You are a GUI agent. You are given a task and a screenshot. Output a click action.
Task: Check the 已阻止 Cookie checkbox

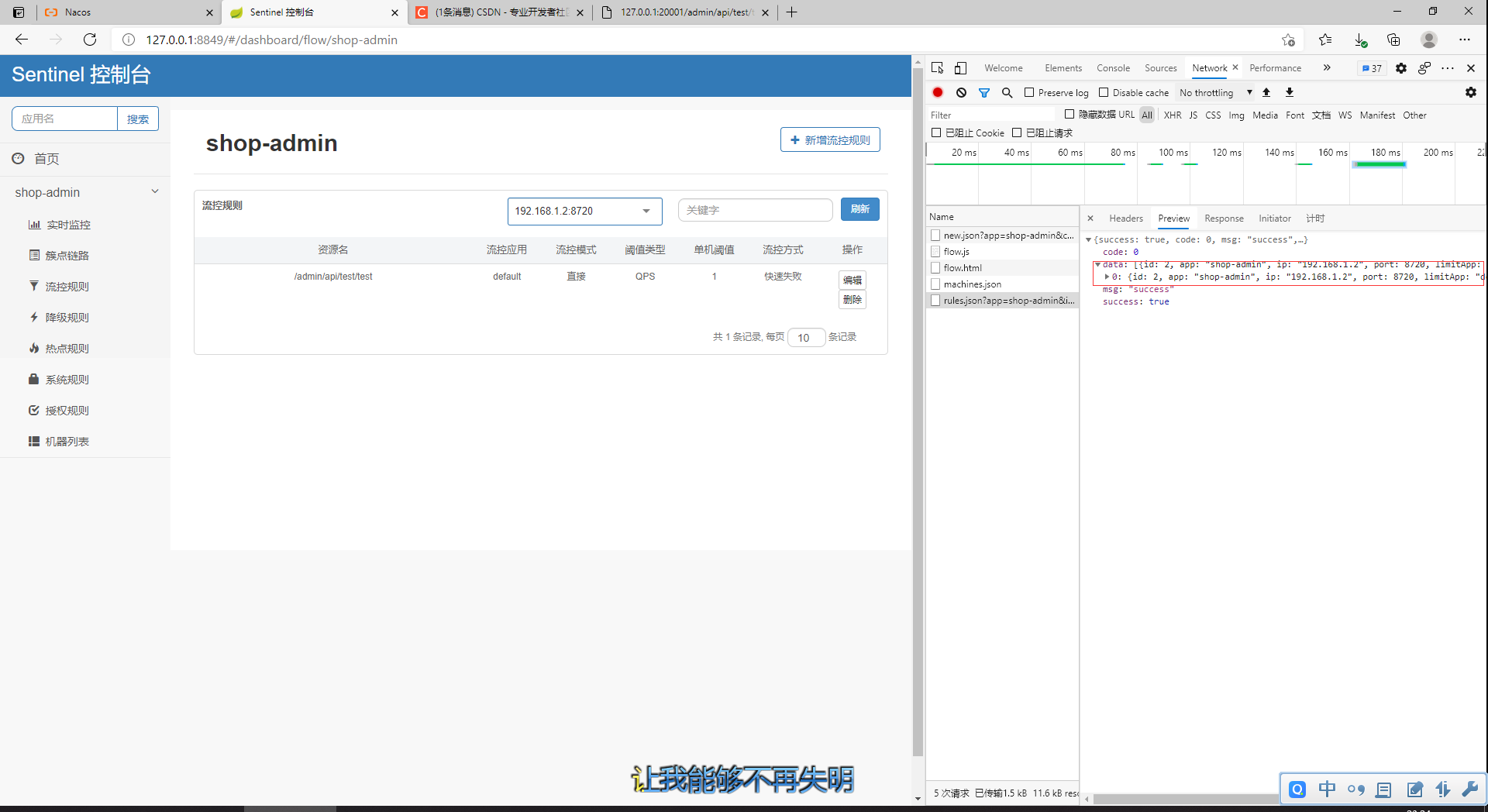(936, 132)
